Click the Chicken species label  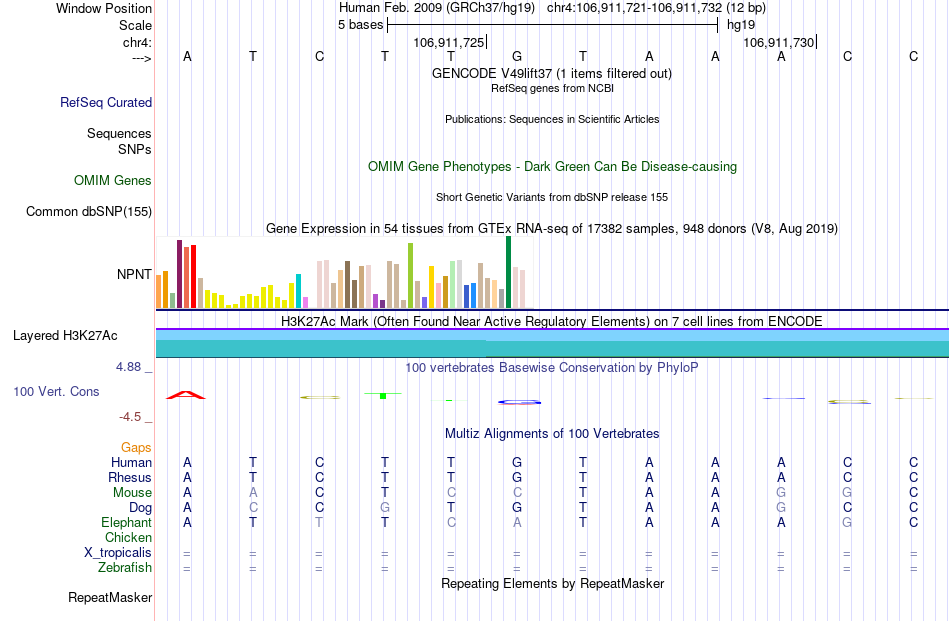[128, 537]
